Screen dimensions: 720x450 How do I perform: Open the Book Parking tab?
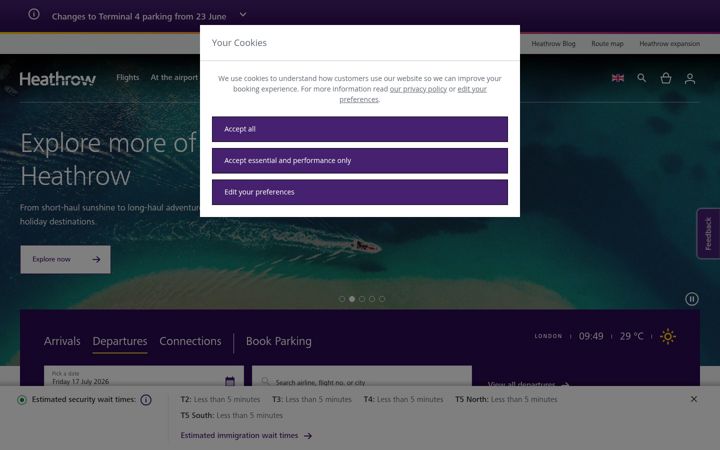[x=278, y=341]
